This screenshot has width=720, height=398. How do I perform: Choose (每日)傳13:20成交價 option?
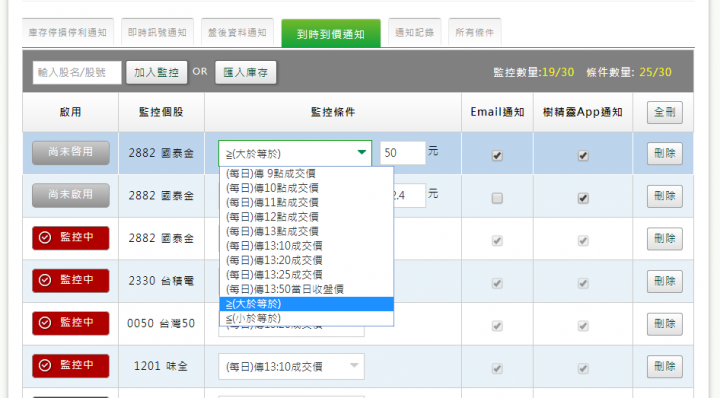(306, 260)
